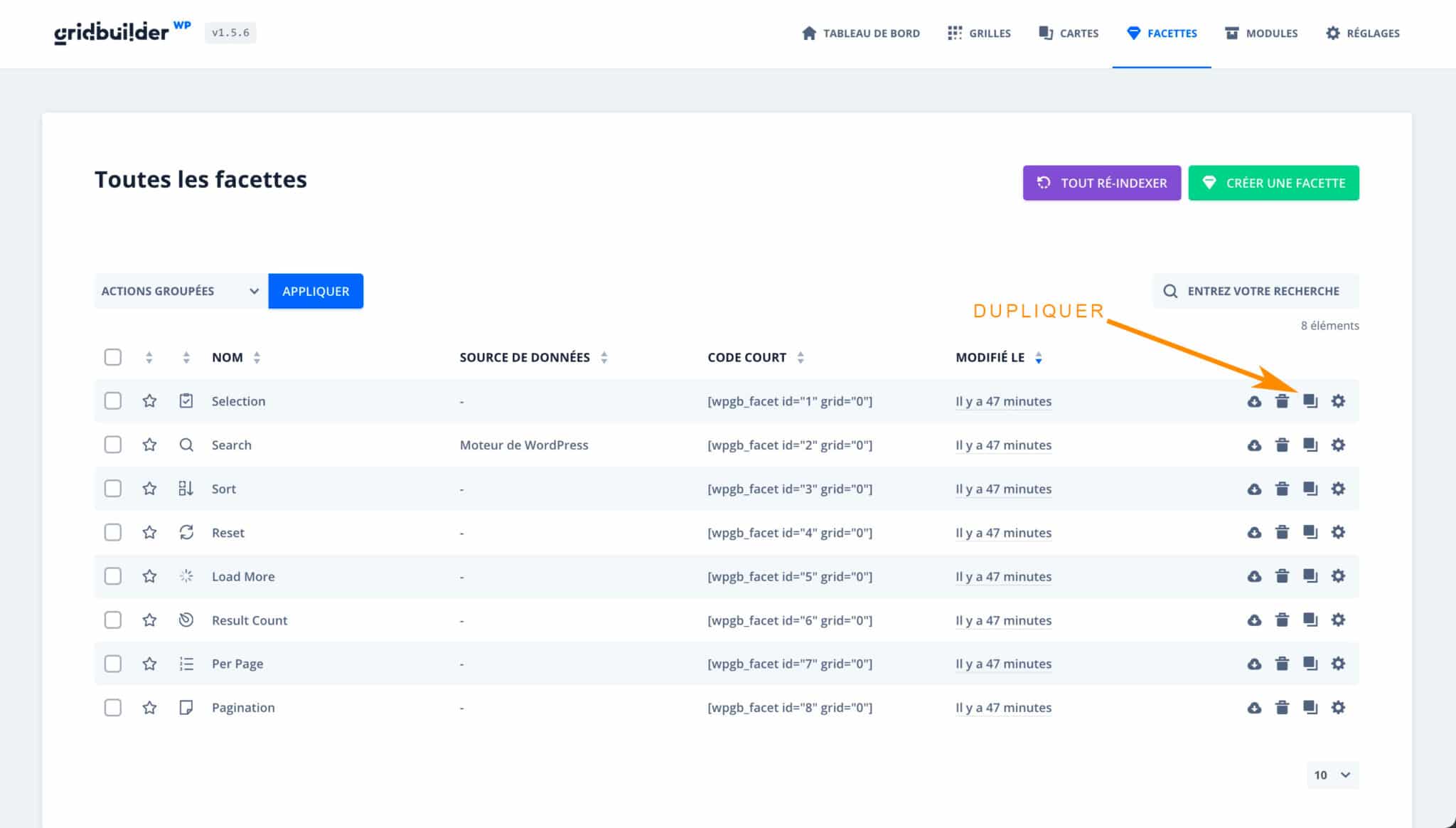Duplicate the Pagination facet

1310,707
